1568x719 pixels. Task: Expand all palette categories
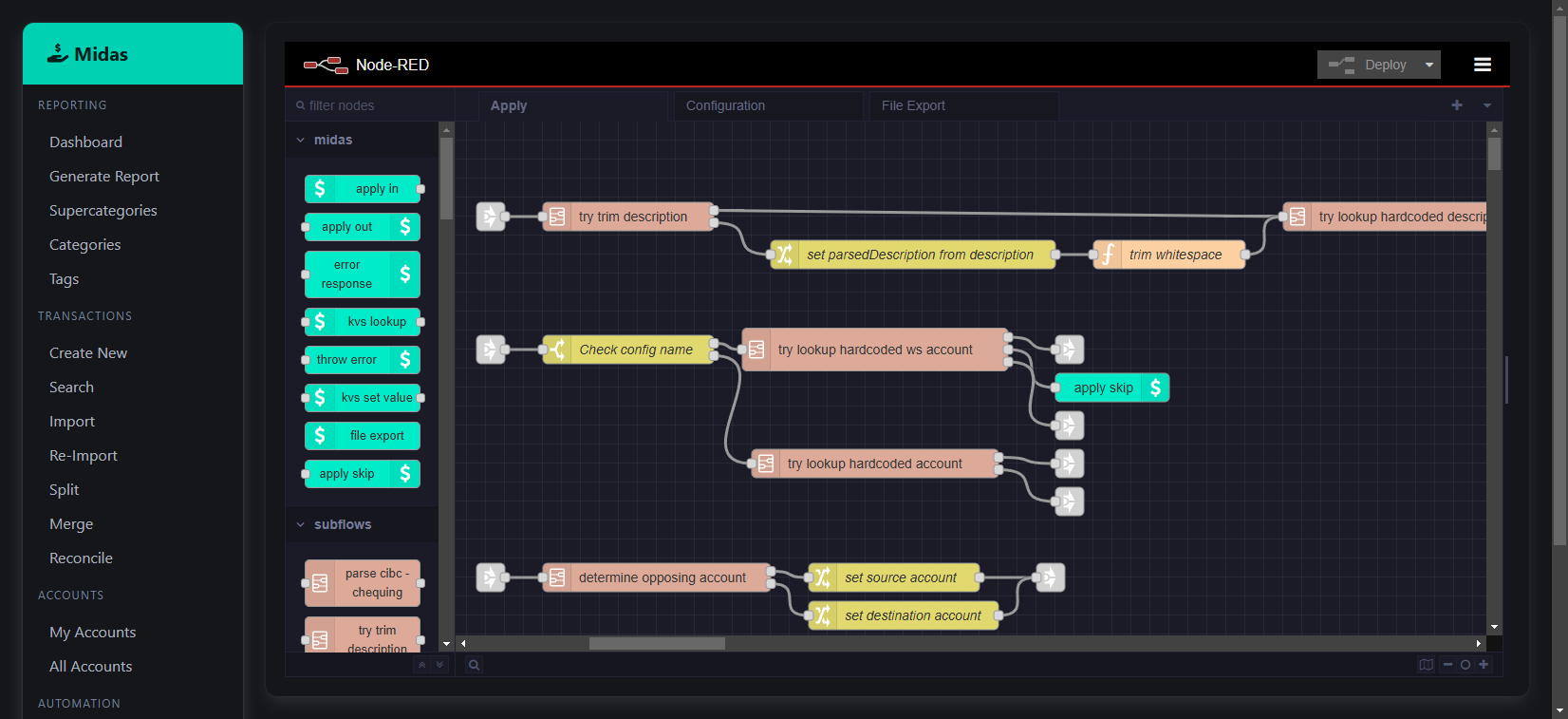point(439,665)
